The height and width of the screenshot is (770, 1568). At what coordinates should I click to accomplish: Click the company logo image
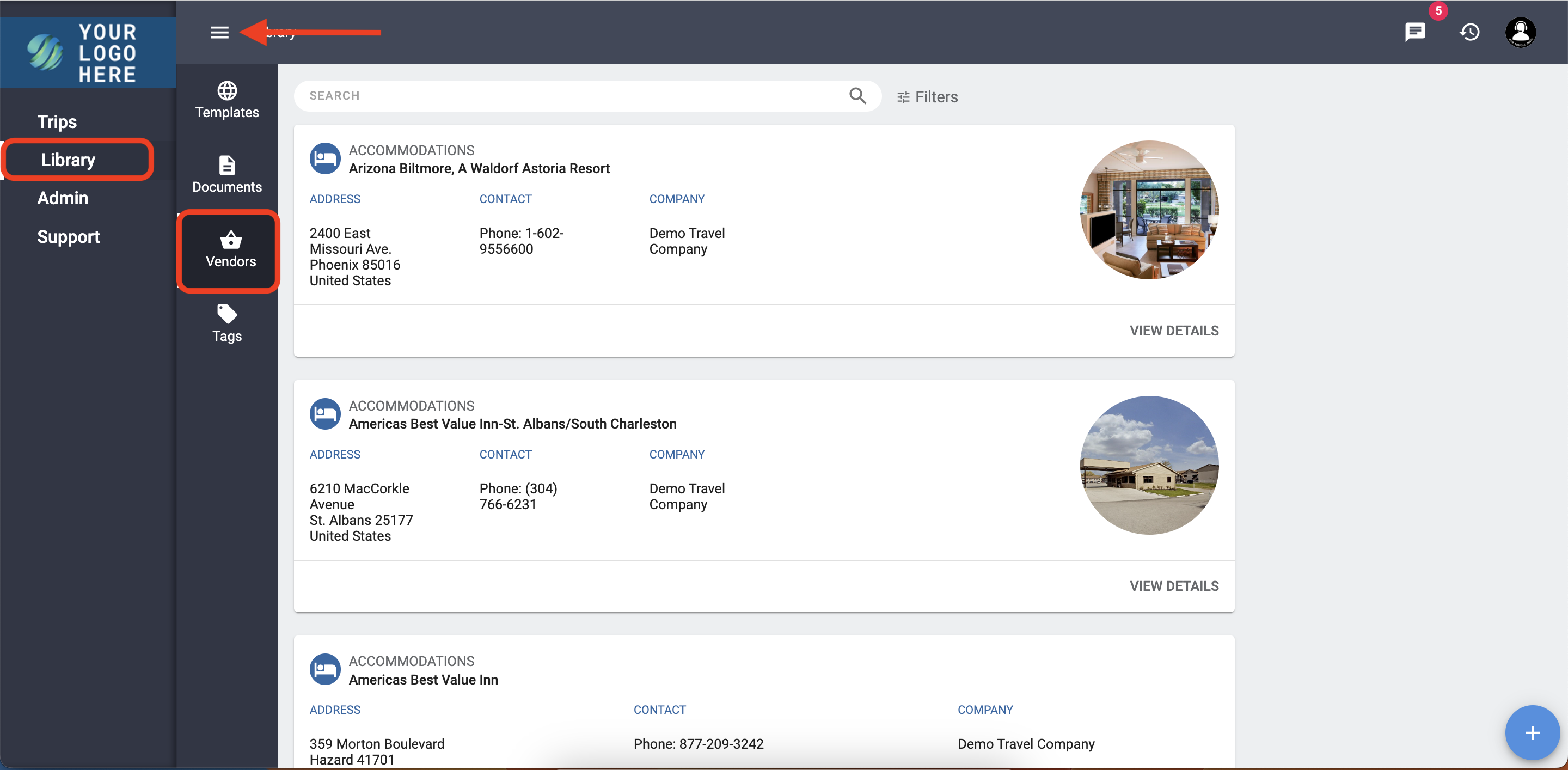click(88, 52)
